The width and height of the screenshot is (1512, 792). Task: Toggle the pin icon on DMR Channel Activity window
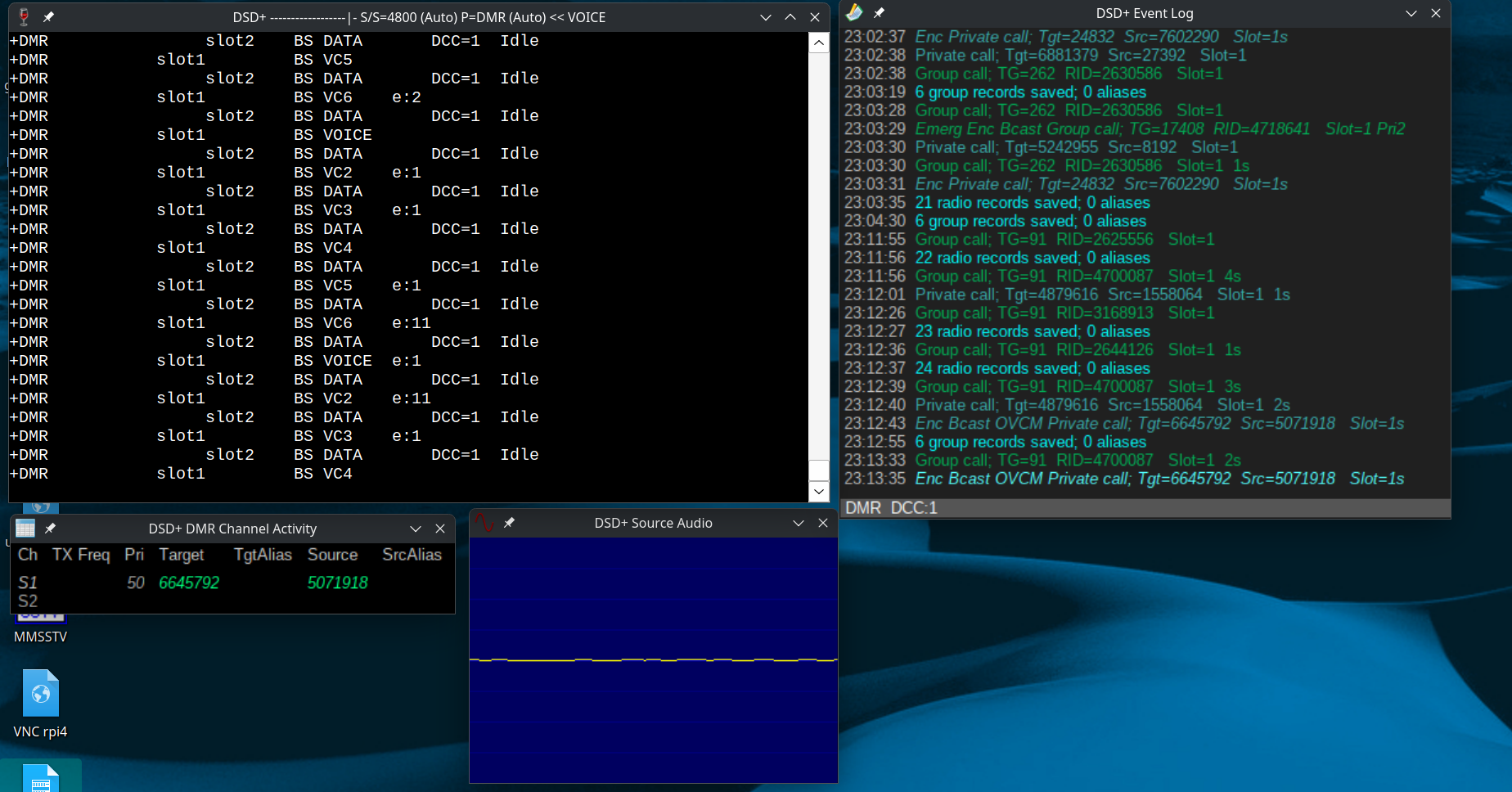tap(50, 529)
